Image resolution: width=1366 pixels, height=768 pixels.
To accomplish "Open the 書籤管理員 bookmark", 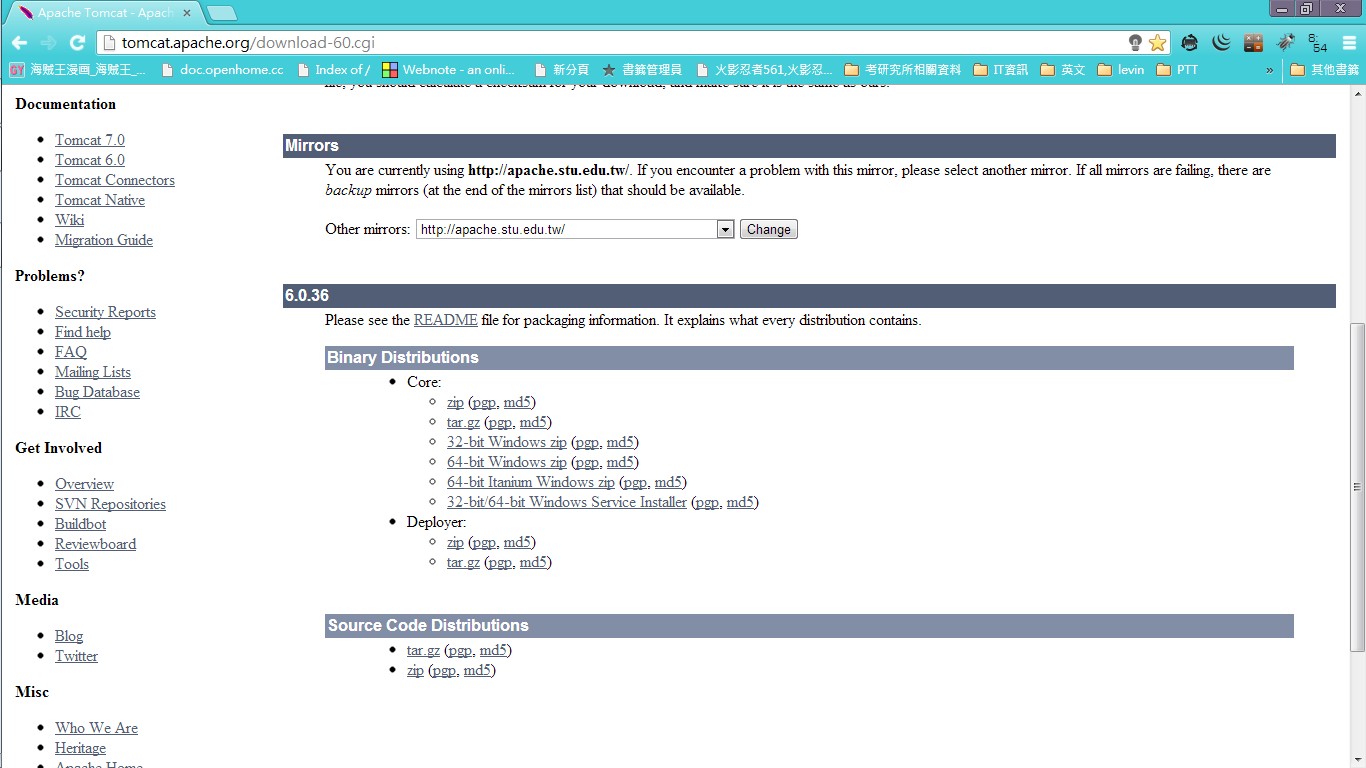I will (642, 70).
